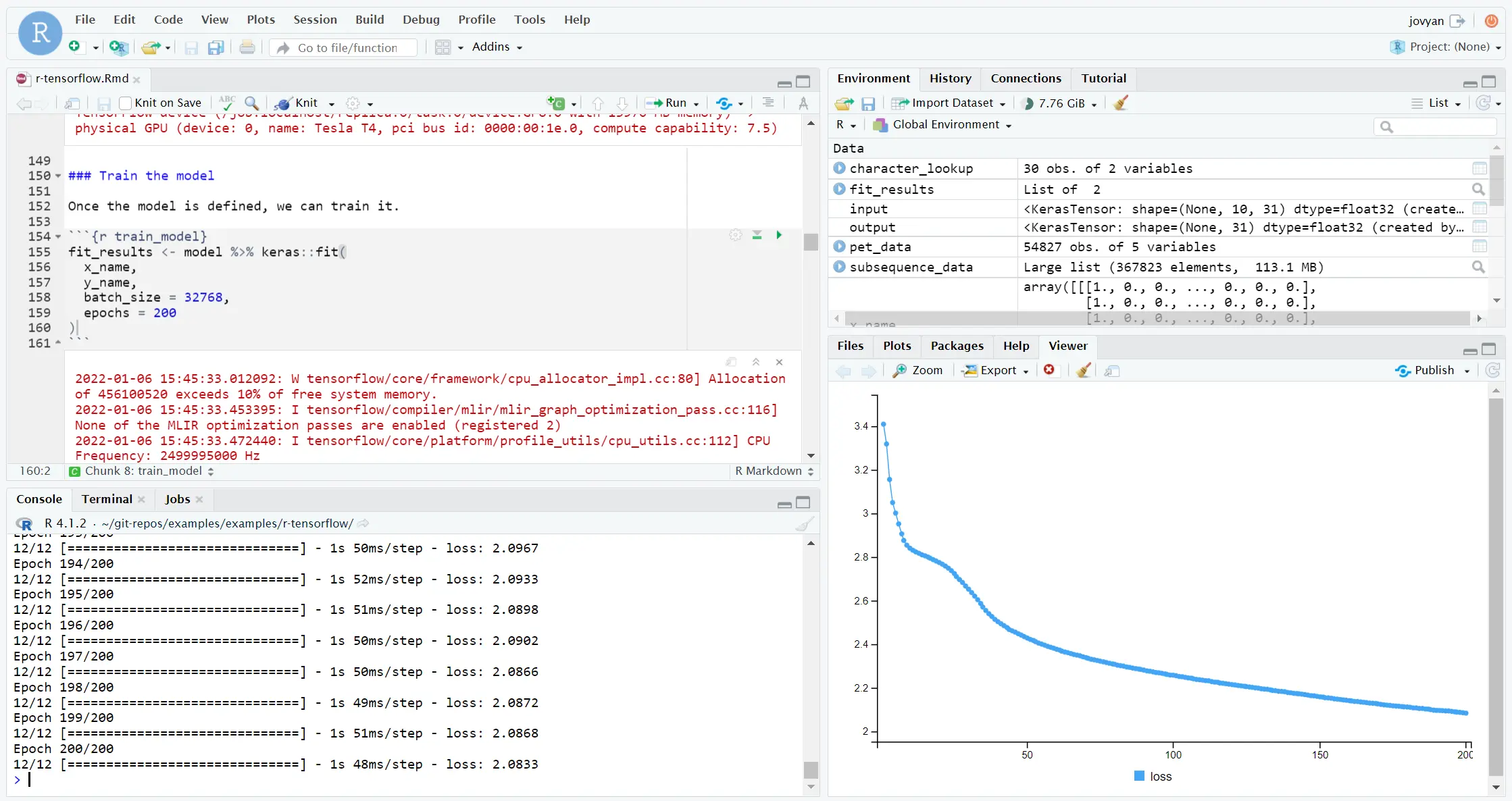This screenshot has width=1512, height=801.
Task: Clear all viewer items broom icon
Action: [1083, 370]
